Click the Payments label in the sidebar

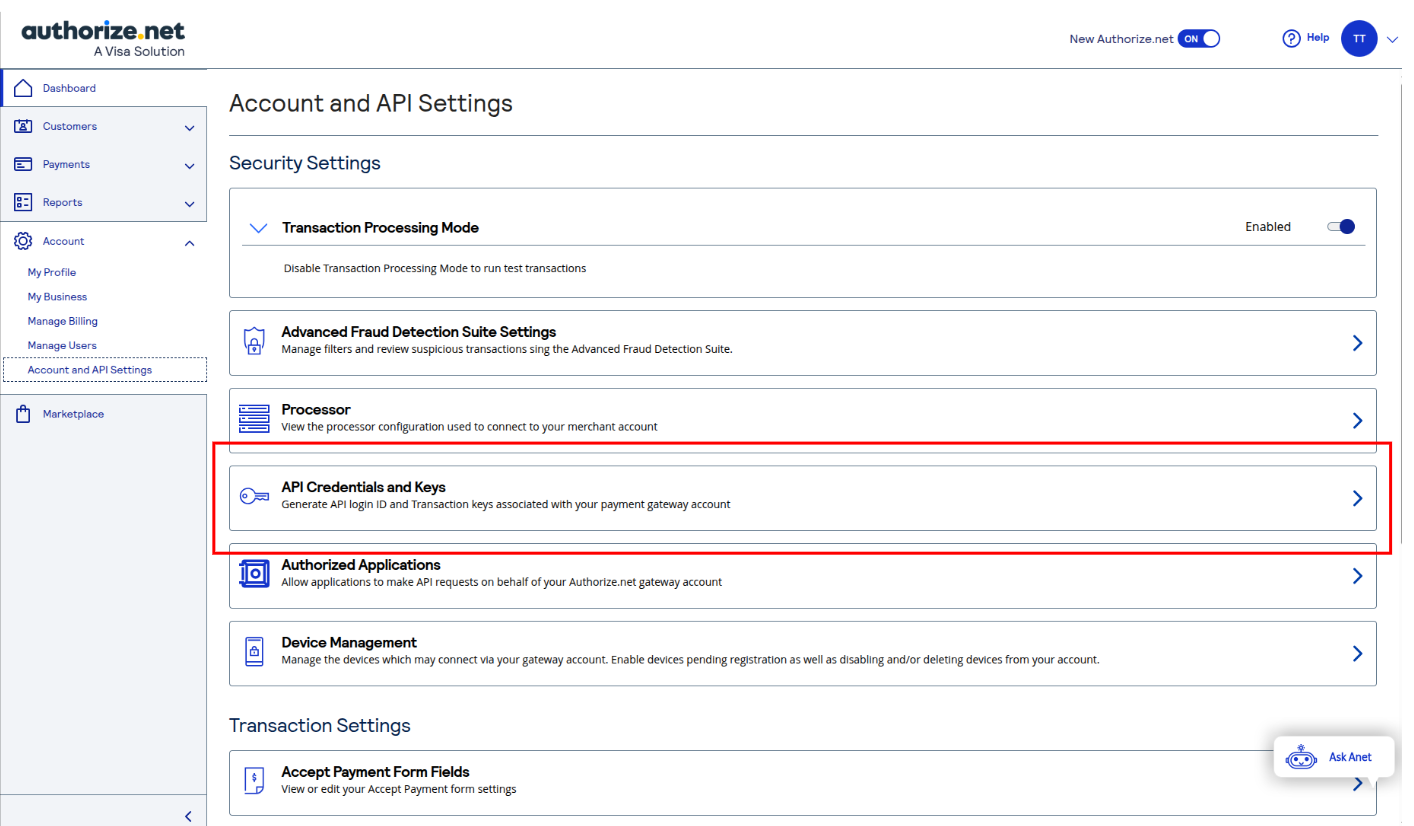66,164
